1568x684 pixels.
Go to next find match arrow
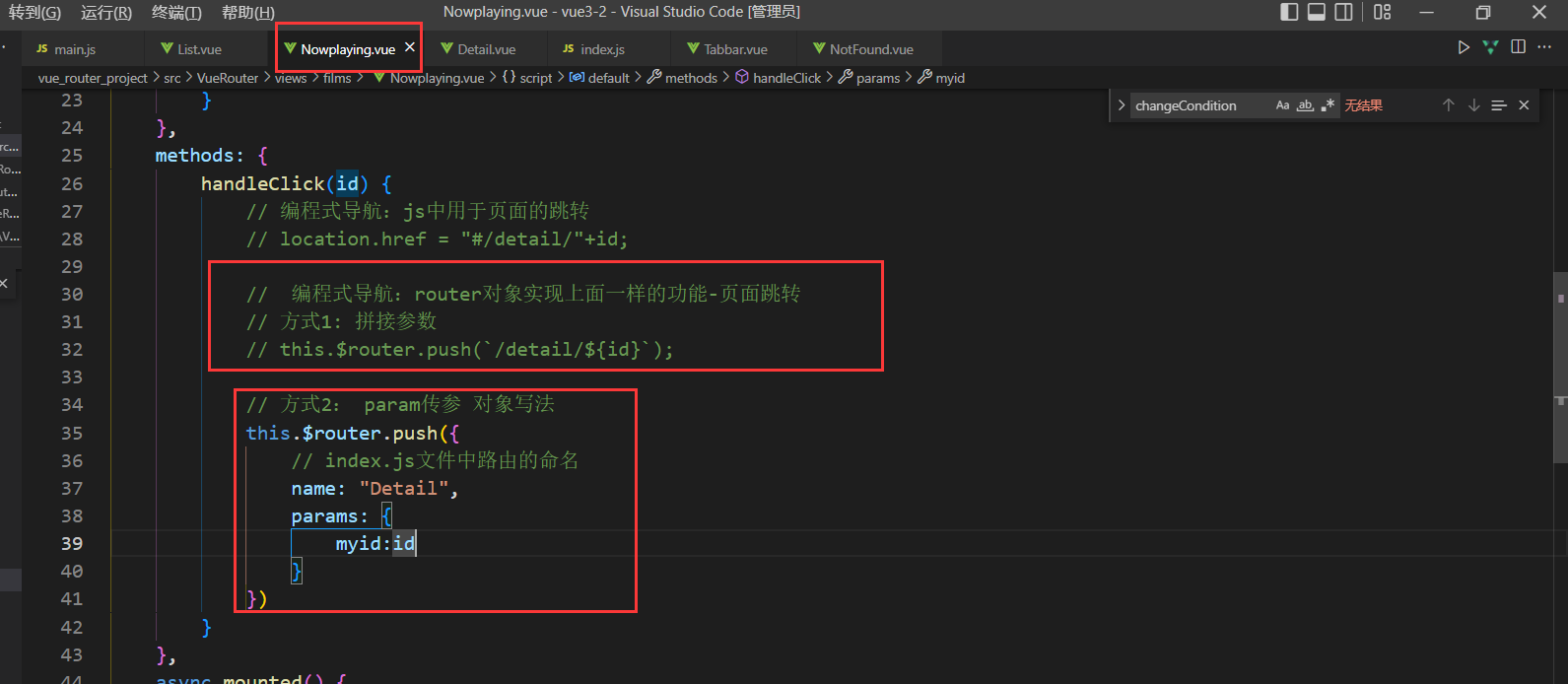(x=1473, y=105)
